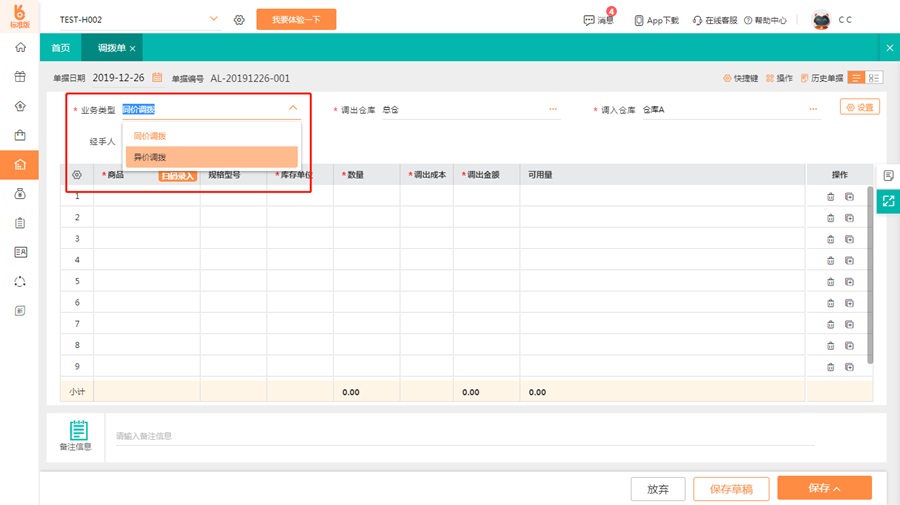Click the 扫码录入 button

click(x=177, y=176)
